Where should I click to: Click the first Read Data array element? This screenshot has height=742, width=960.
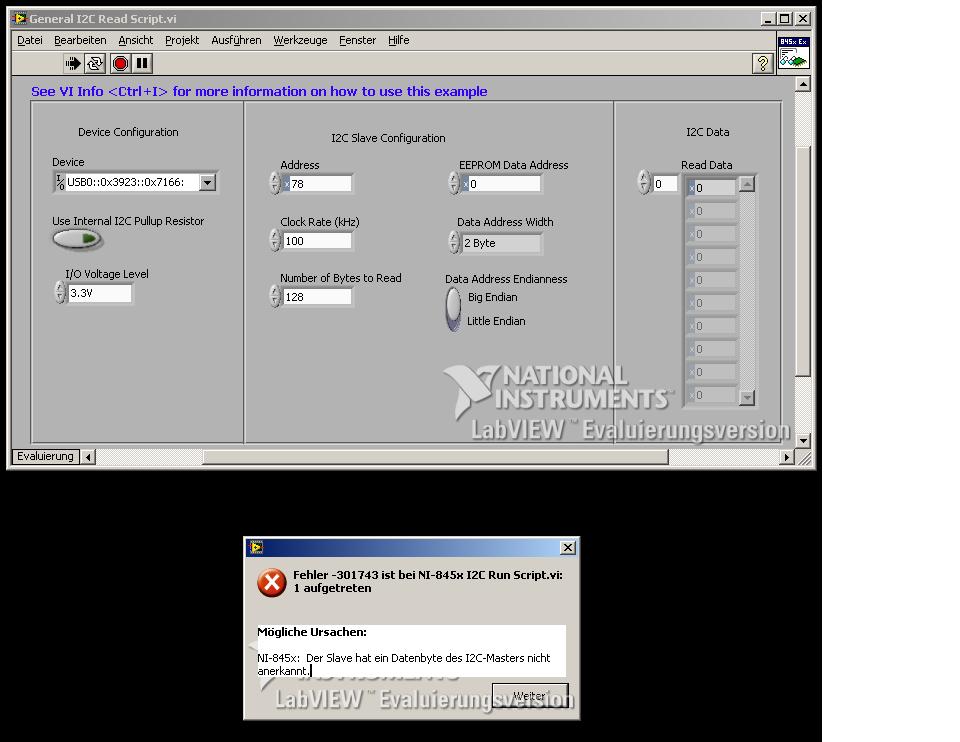[x=711, y=188]
